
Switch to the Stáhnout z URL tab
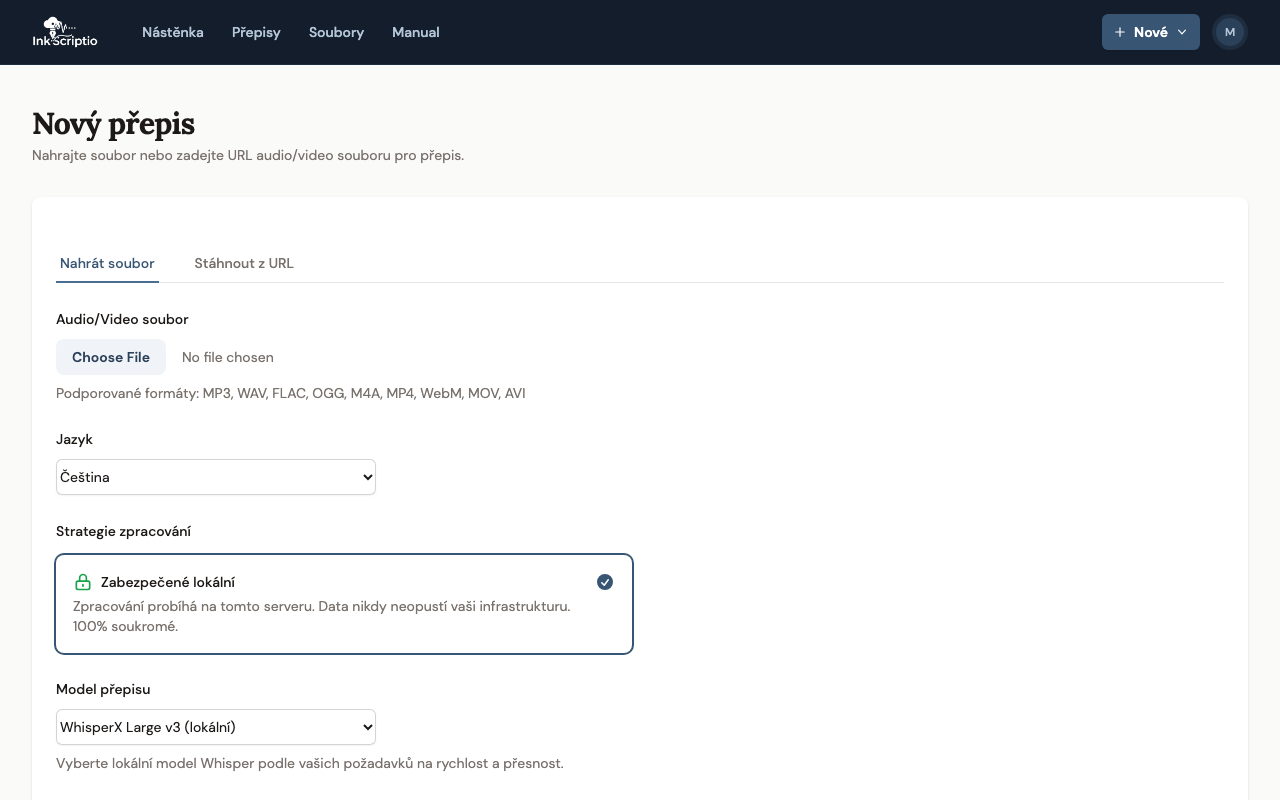(x=244, y=263)
